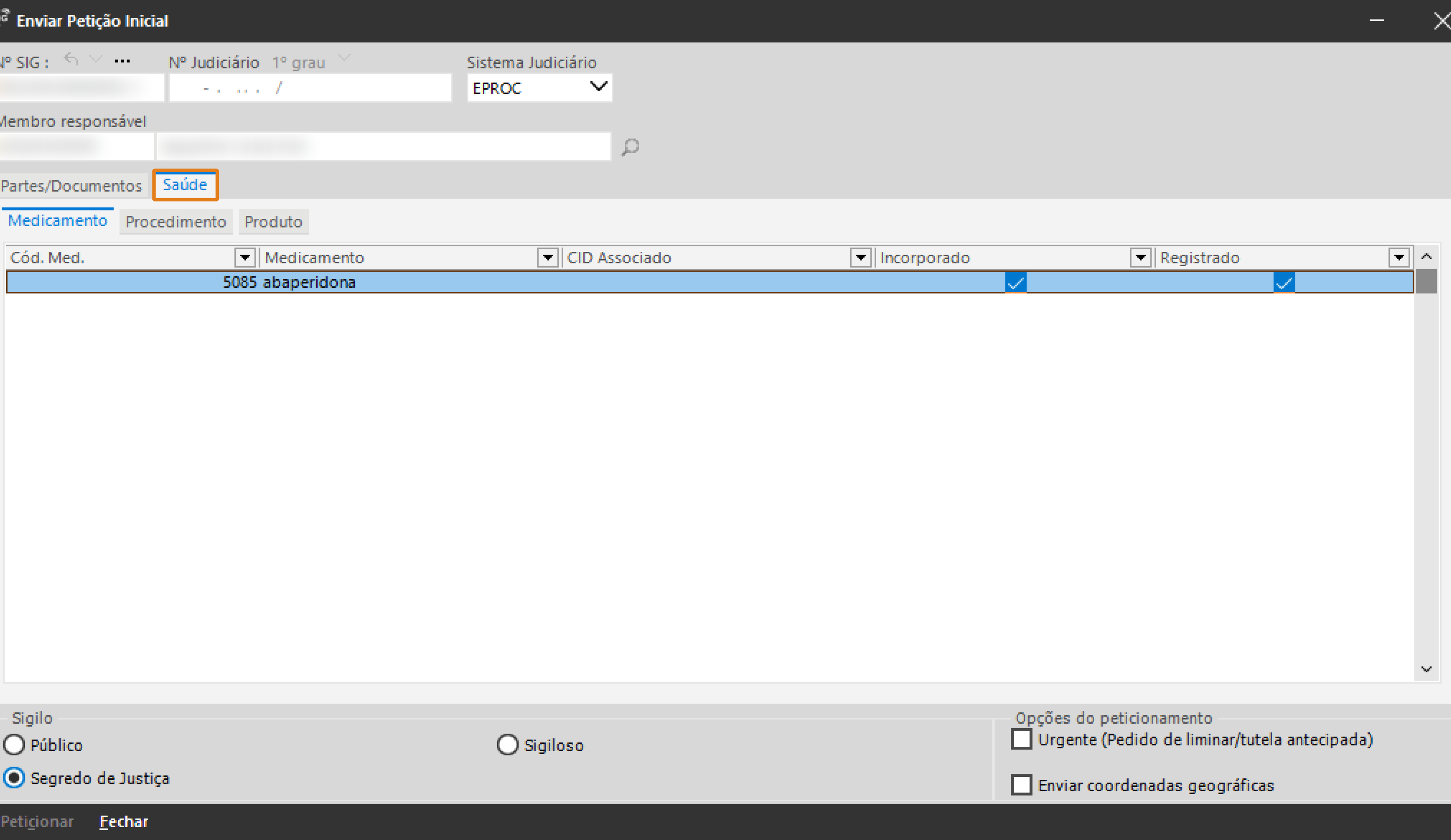Open the 1º grau level dropdown
This screenshot has width=1451, height=840.
tap(344, 58)
